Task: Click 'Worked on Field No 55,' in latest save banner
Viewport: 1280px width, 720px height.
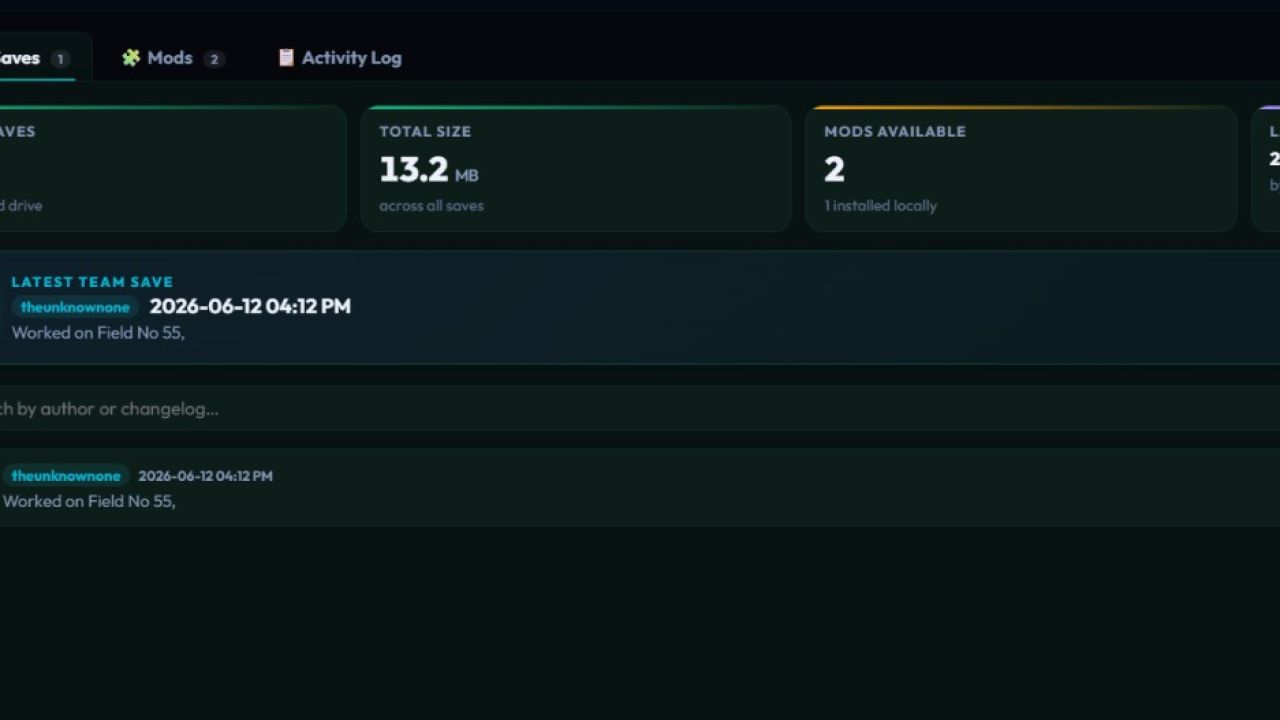Action: 98,333
